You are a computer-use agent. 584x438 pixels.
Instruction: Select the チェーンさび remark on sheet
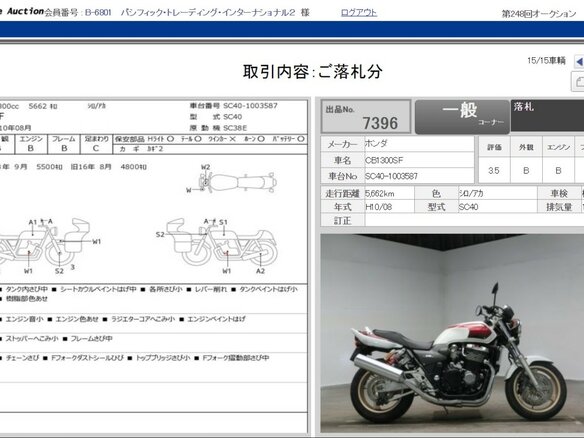click(x=22, y=358)
